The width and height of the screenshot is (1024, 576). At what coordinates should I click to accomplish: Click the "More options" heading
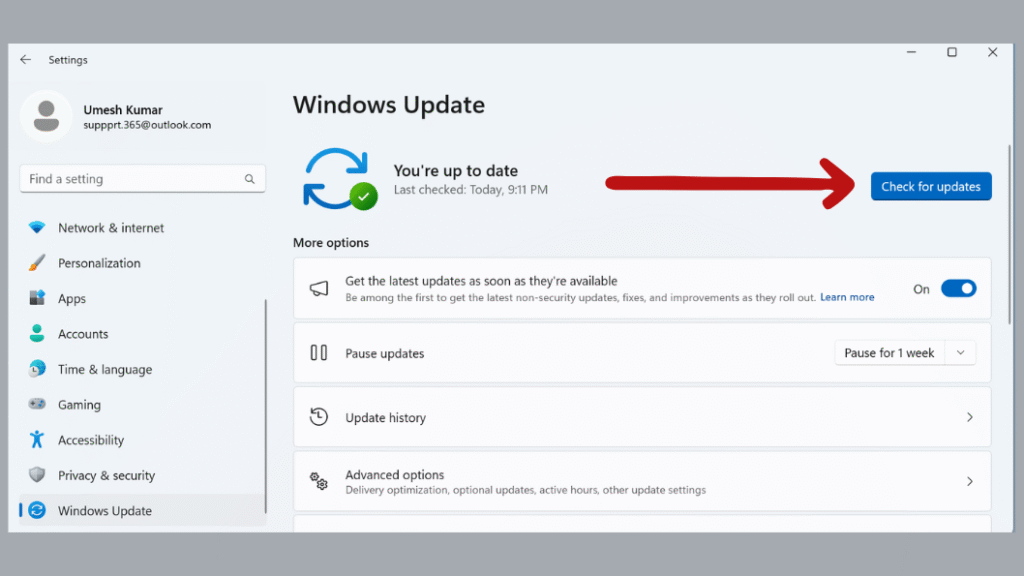(x=330, y=242)
